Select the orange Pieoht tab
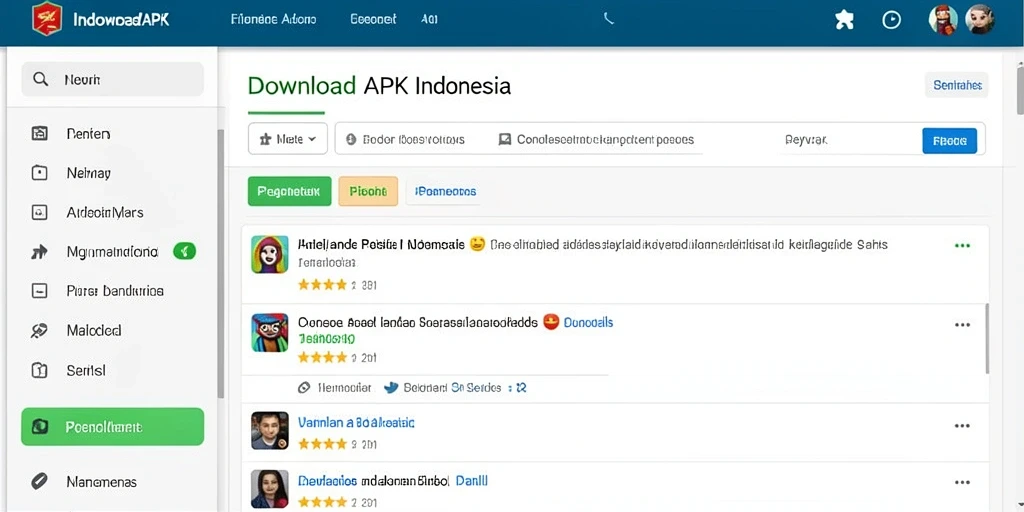This screenshot has width=1024, height=512. click(368, 191)
